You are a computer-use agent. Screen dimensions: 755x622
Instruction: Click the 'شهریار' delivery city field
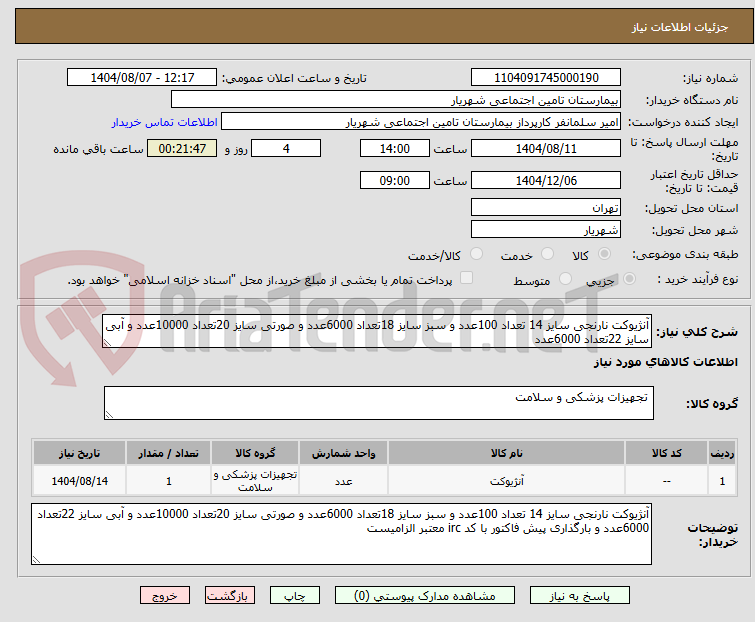[546, 229]
